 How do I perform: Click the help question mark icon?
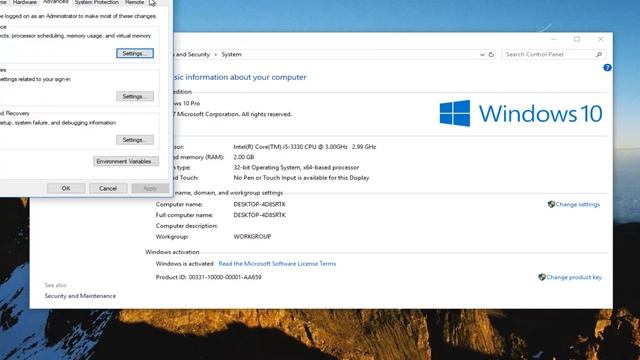tap(607, 68)
